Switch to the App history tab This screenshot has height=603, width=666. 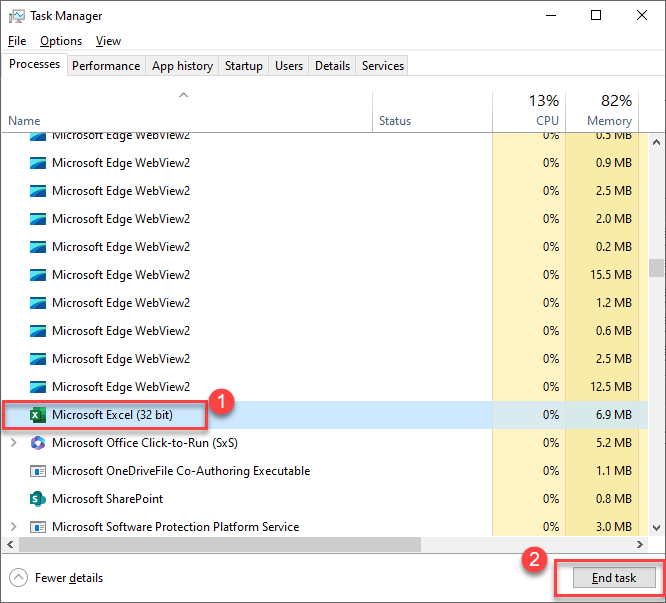click(x=182, y=66)
